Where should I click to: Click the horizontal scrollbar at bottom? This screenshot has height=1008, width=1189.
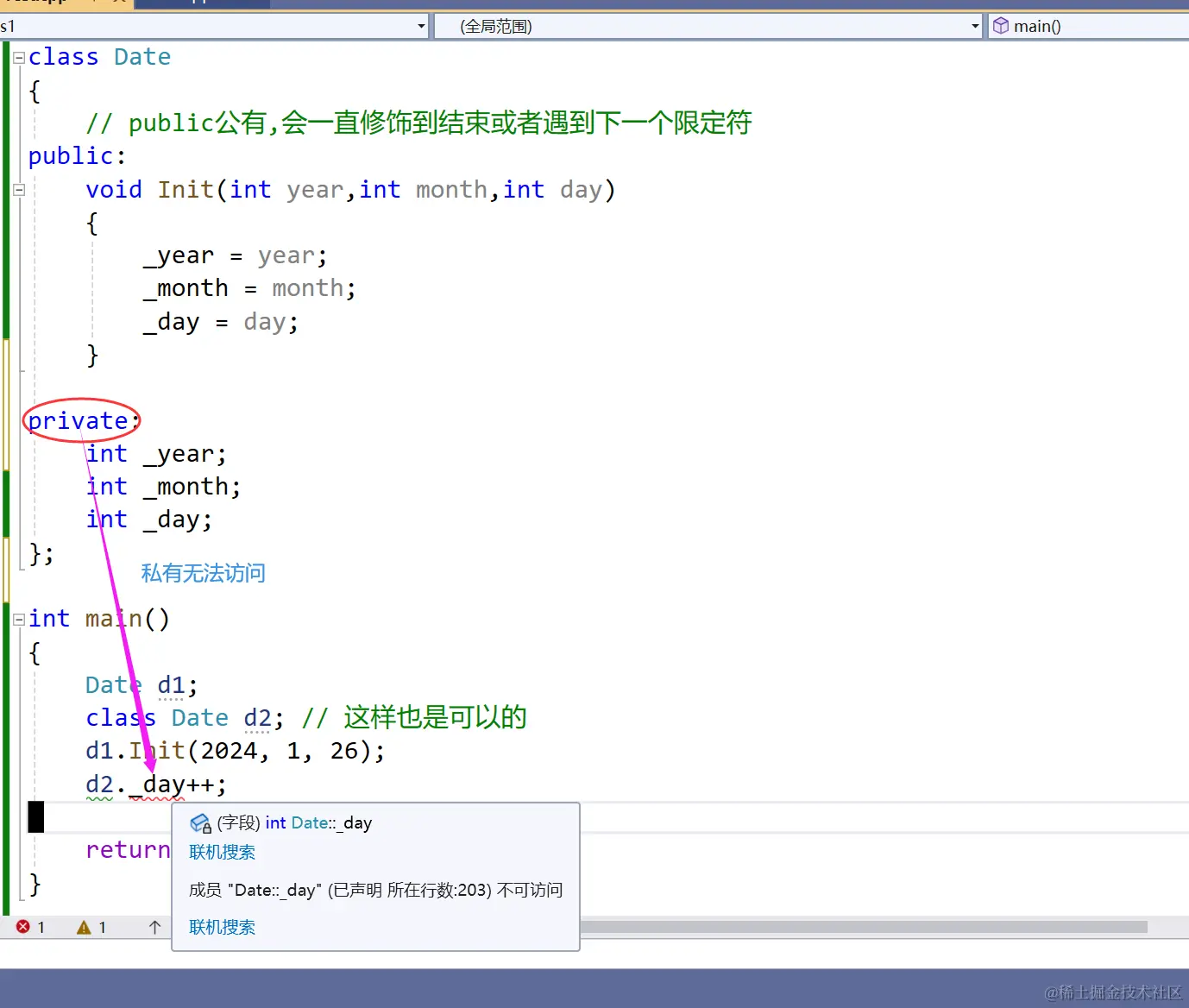click(x=863, y=927)
